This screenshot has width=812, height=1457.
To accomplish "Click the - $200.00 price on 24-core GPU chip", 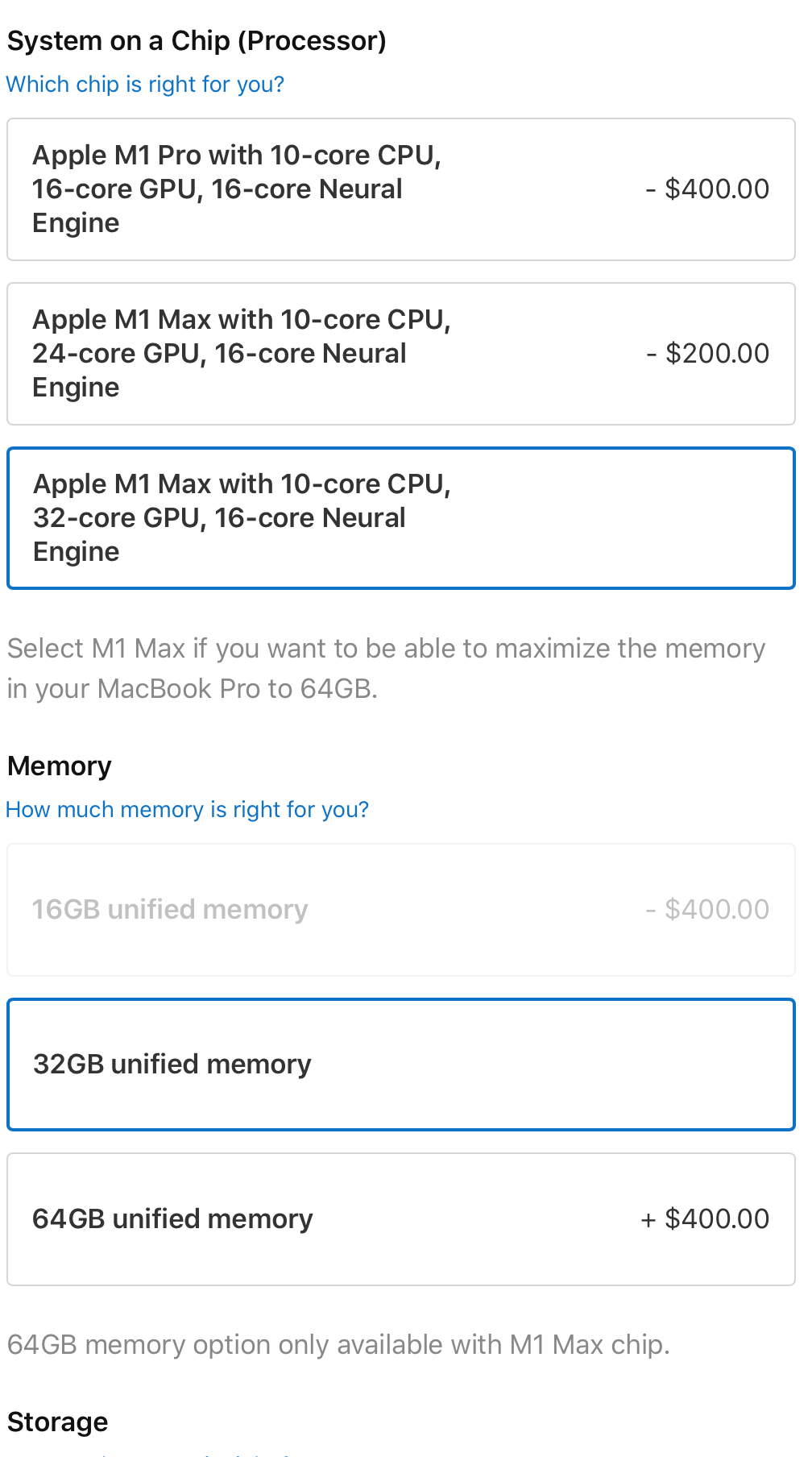I will point(707,354).
